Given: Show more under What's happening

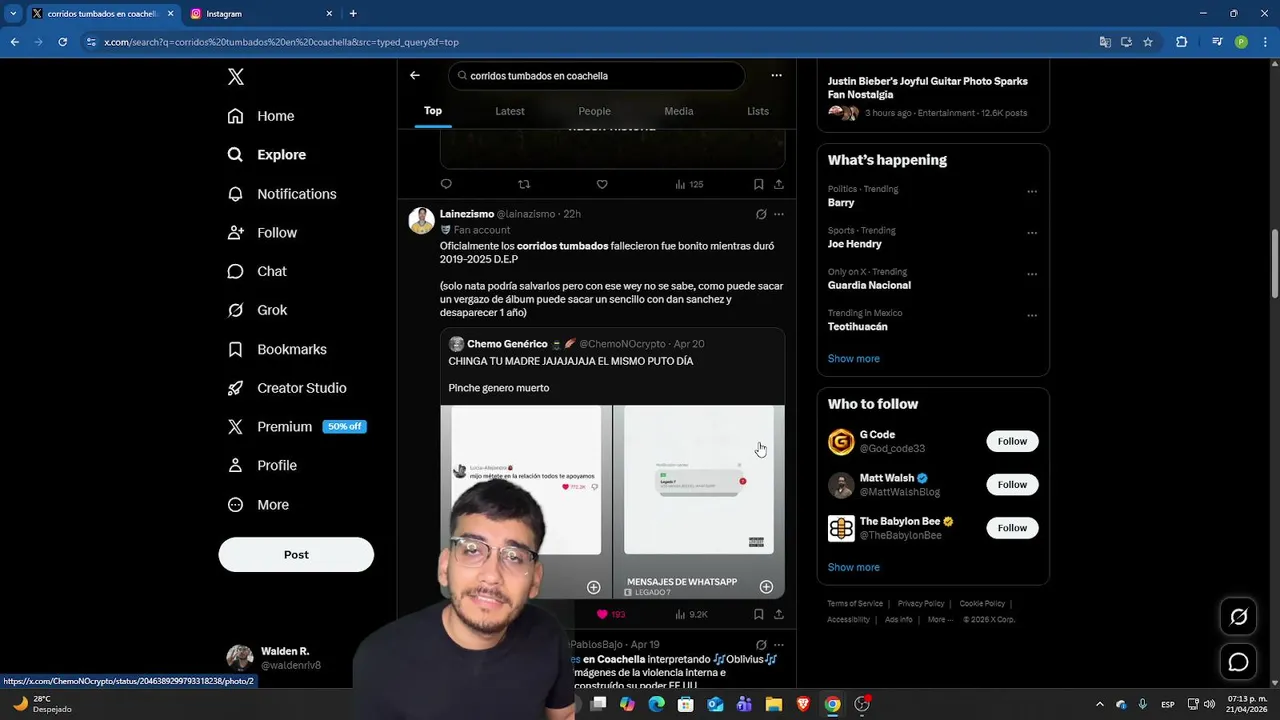Looking at the screenshot, I should [x=854, y=359].
